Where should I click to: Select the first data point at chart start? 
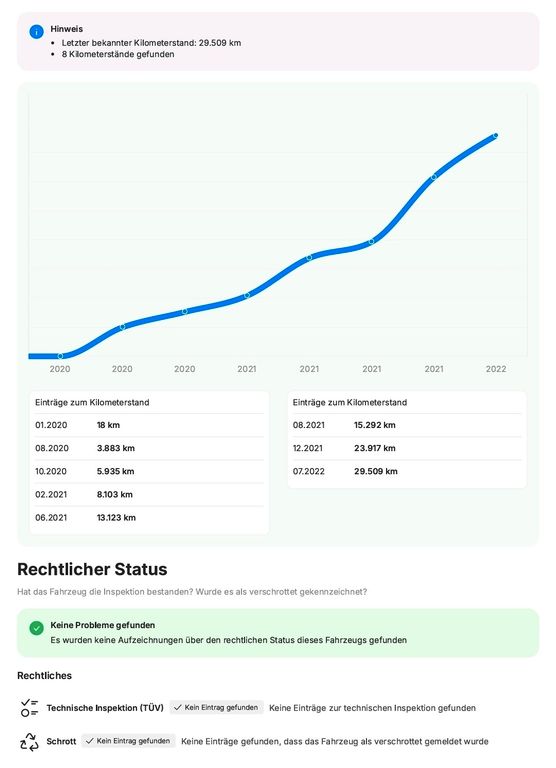click(60, 356)
